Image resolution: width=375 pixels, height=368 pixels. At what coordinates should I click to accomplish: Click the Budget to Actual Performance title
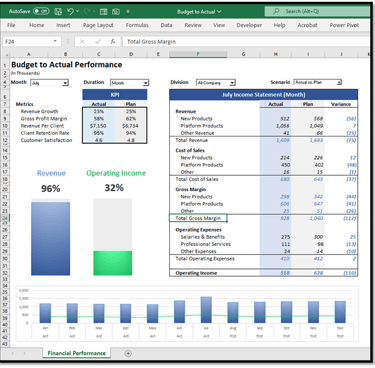[66, 65]
